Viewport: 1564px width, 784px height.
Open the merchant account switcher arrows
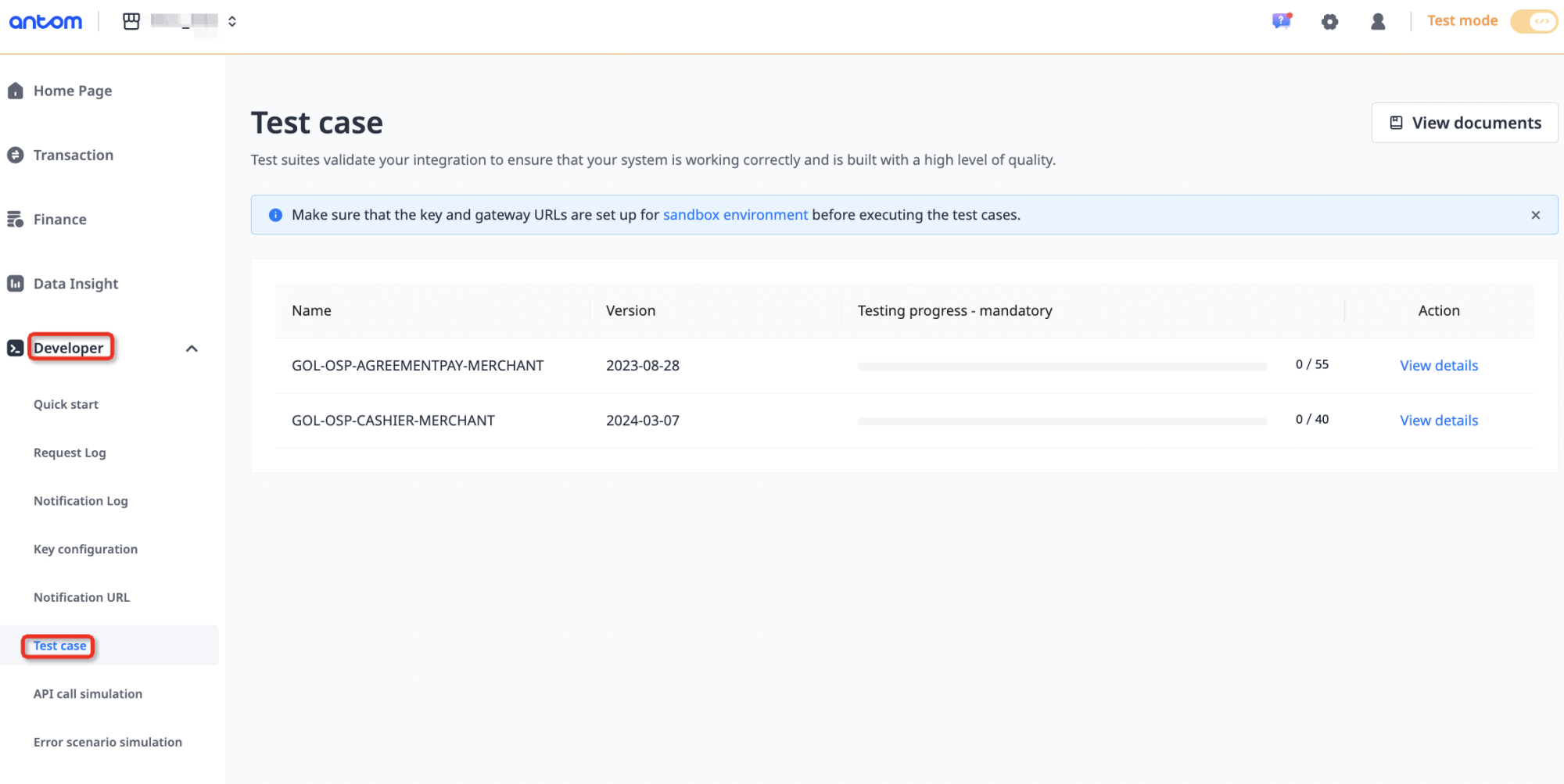(x=232, y=21)
